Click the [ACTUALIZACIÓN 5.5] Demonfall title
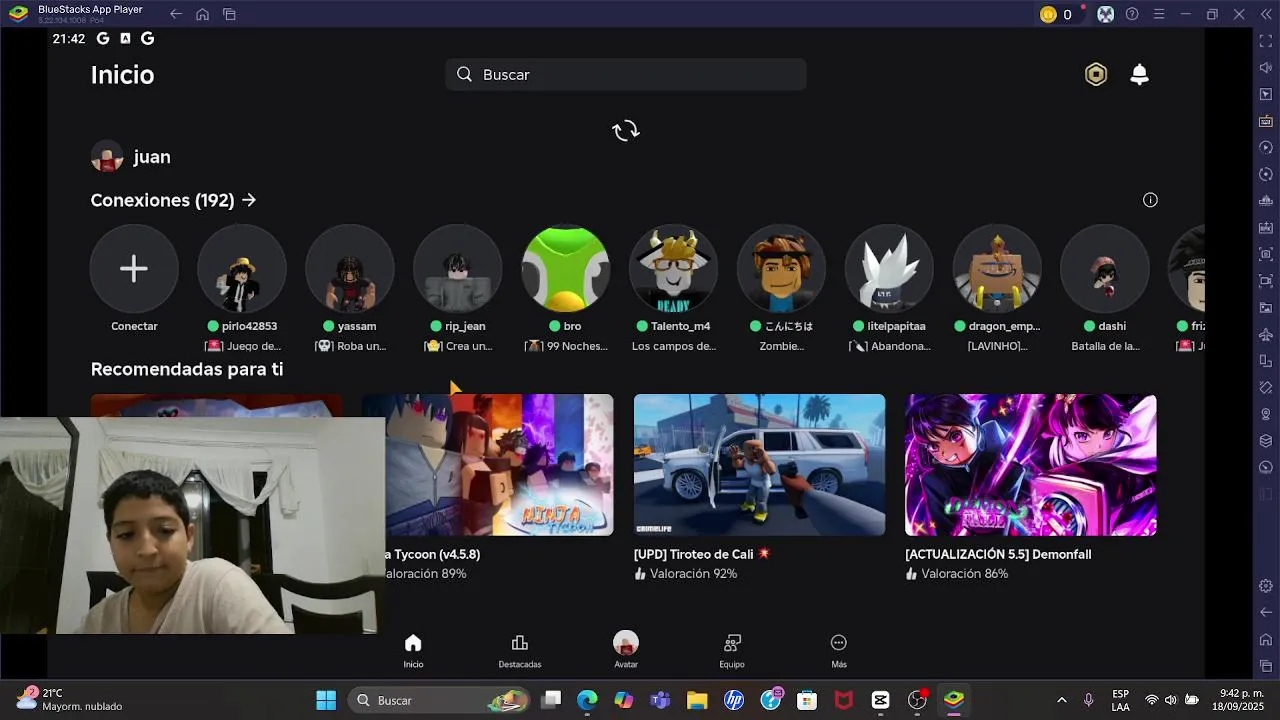 click(998, 554)
